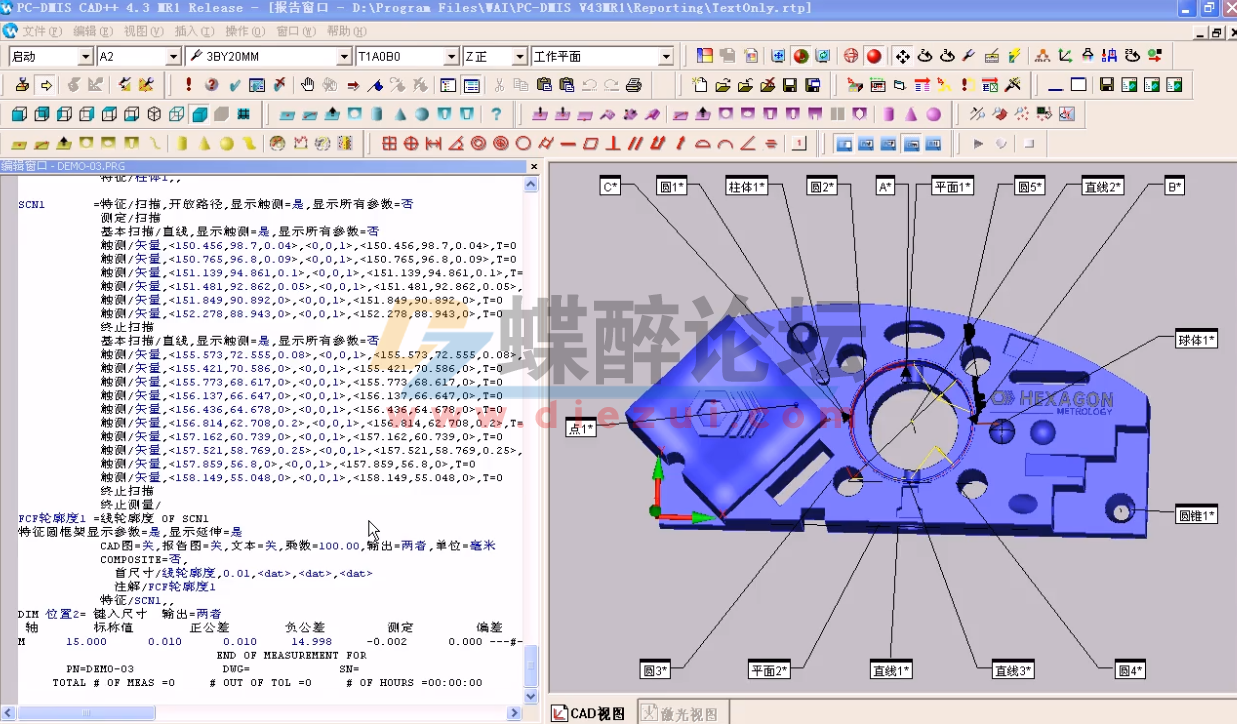Open the Z正 work plane dropdown

click(x=518, y=57)
